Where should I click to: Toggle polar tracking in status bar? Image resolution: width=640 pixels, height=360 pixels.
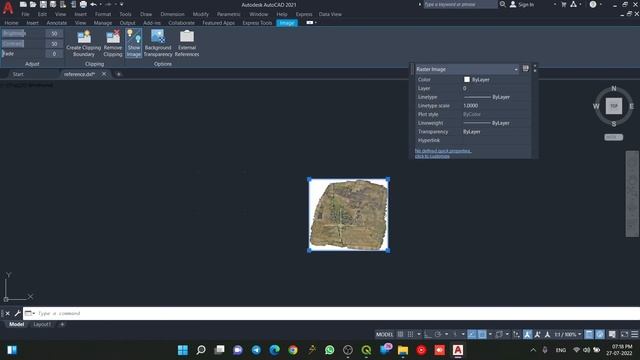point(438,334)
